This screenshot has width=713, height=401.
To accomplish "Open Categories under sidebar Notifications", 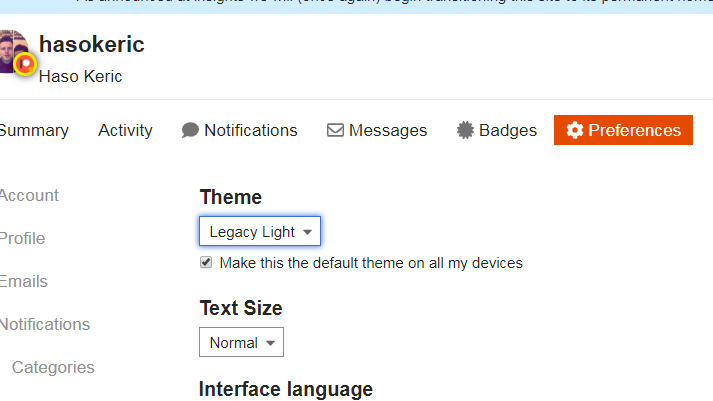I will (x=53, y=368).
